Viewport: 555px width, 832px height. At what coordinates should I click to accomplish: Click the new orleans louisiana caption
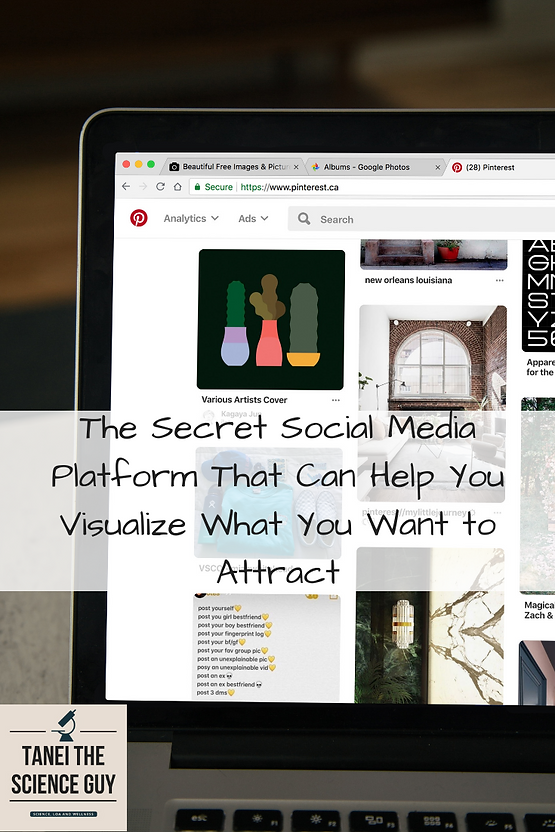coord(408,280)
